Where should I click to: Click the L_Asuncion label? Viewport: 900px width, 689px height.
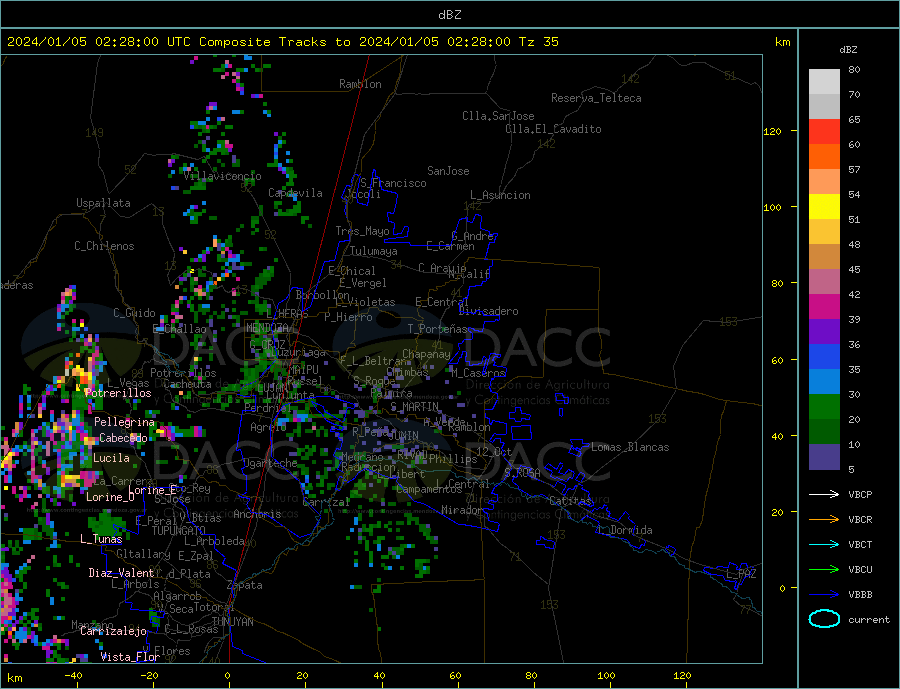click(501, 195)
